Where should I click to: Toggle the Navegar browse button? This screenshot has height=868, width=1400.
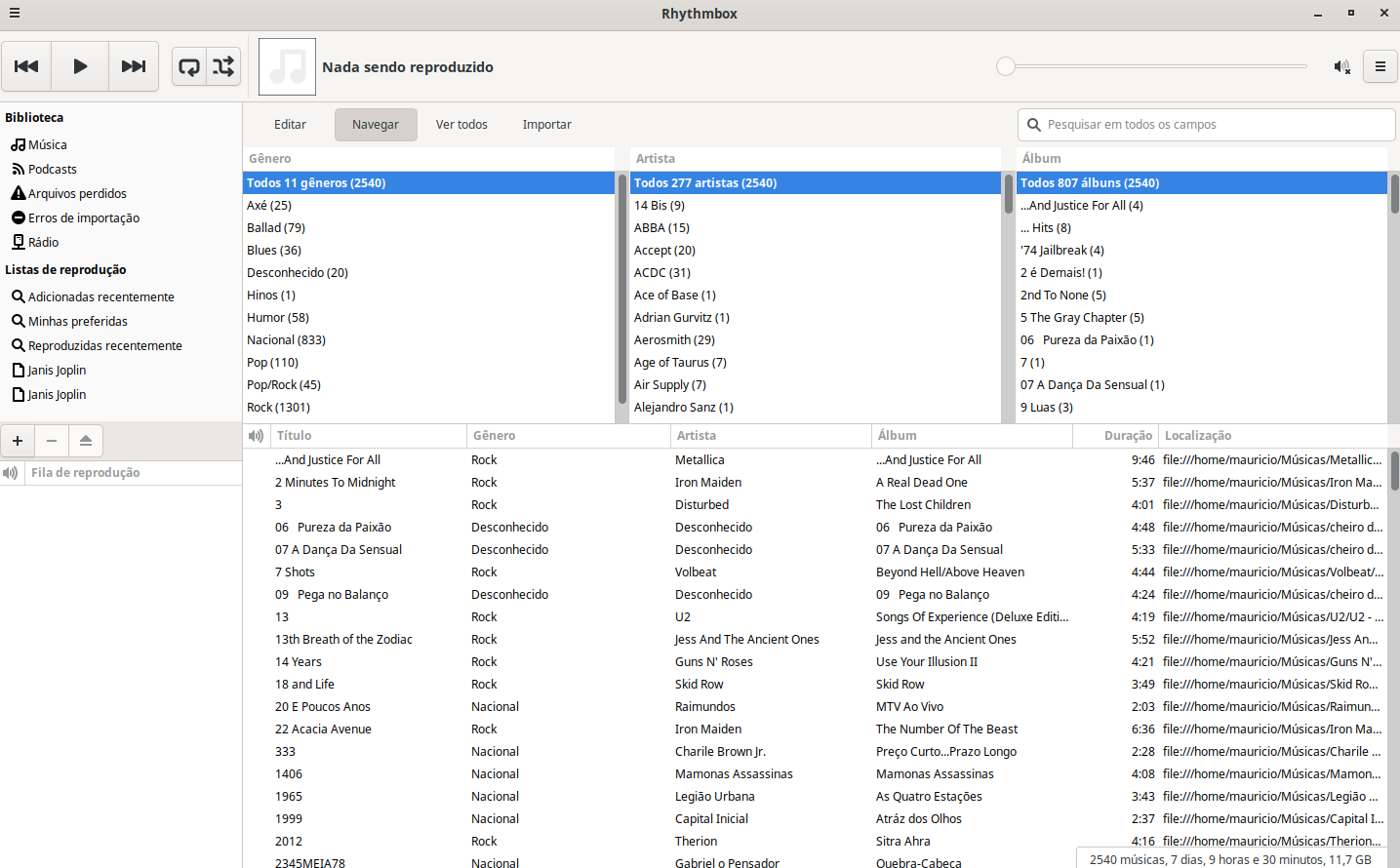coord(376,125)
